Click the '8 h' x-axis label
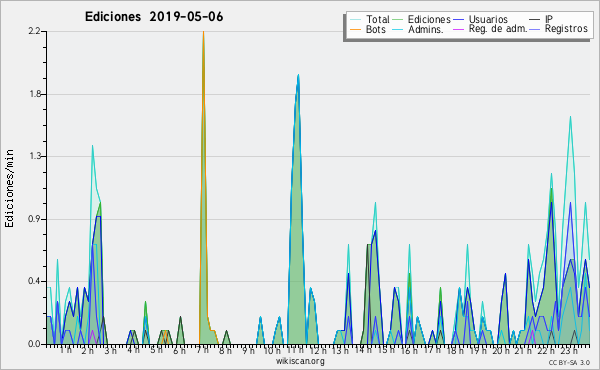This screenshot has width=600, height=370. [225, 350]
